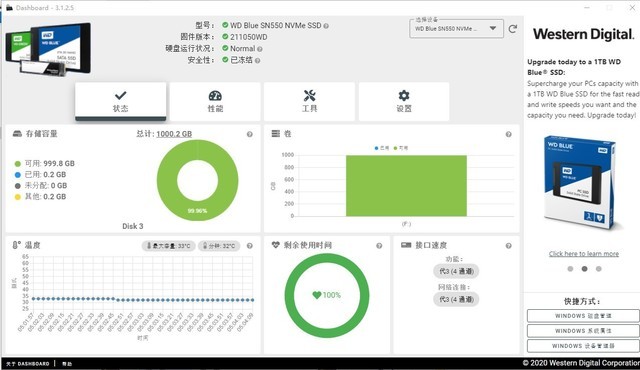Click the green 可用 legend dot
640x370 pixels.
point(18,164)
